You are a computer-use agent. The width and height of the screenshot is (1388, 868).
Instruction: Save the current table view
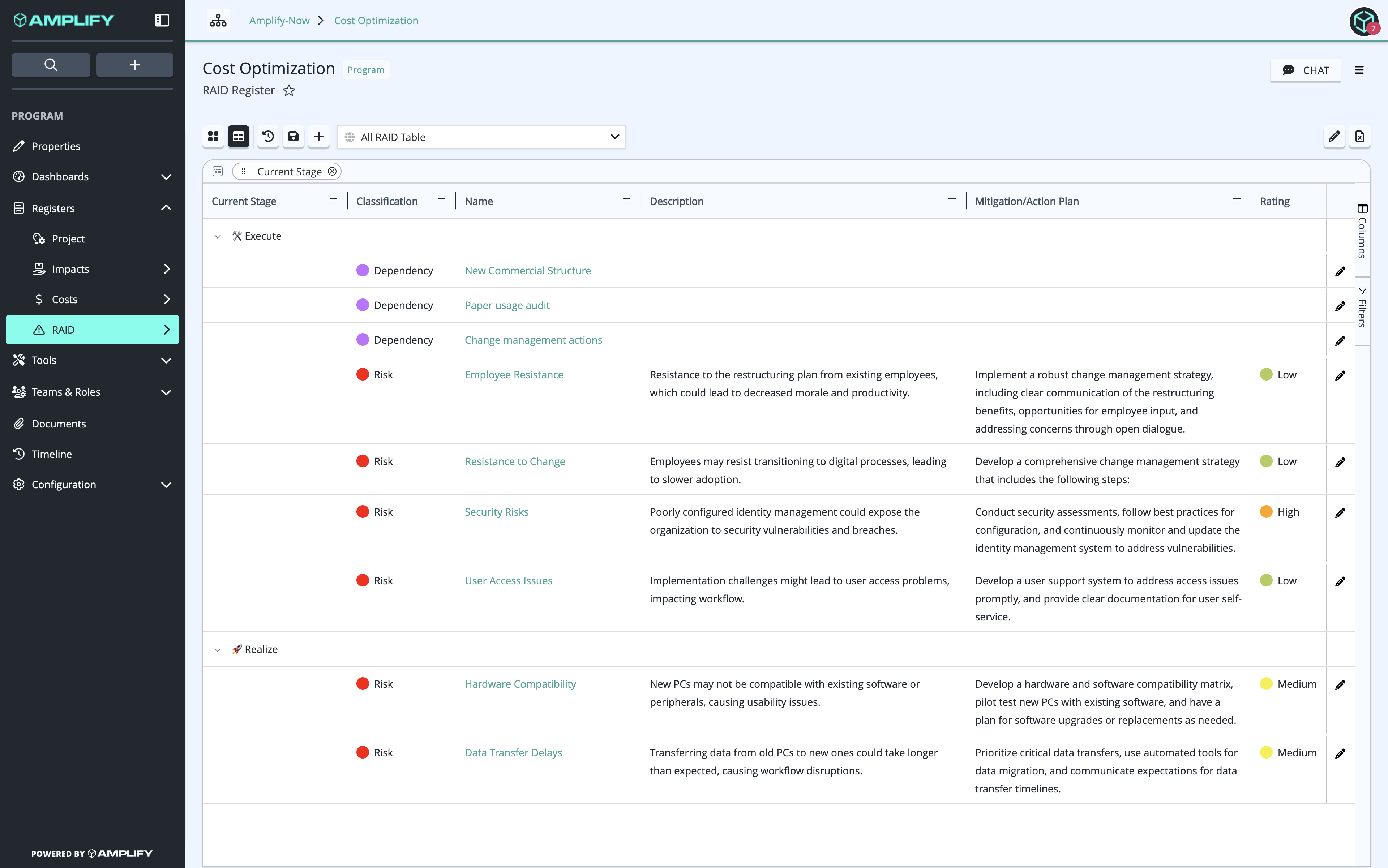[x=294, y=137]
